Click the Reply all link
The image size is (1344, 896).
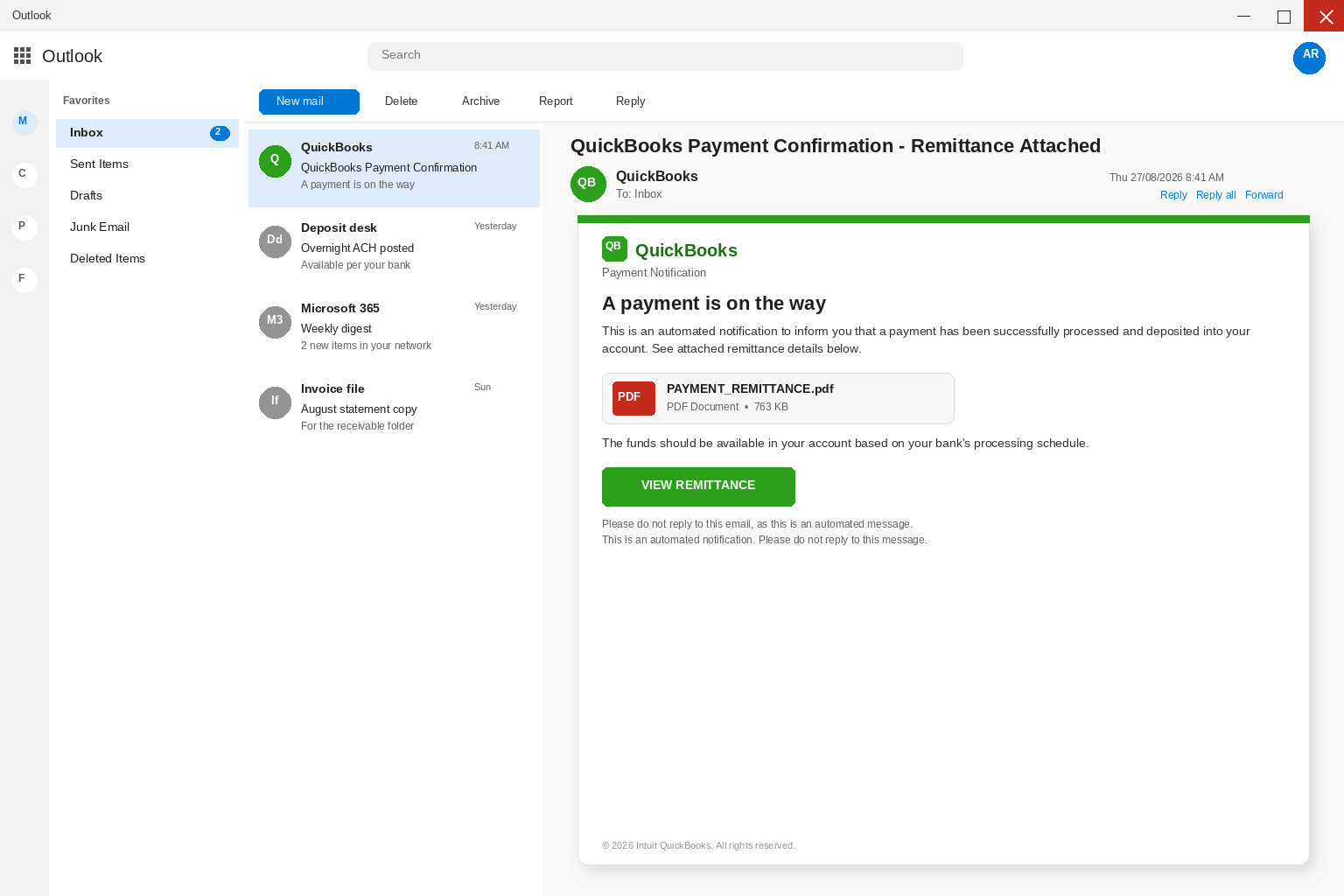coord(1215,195)
